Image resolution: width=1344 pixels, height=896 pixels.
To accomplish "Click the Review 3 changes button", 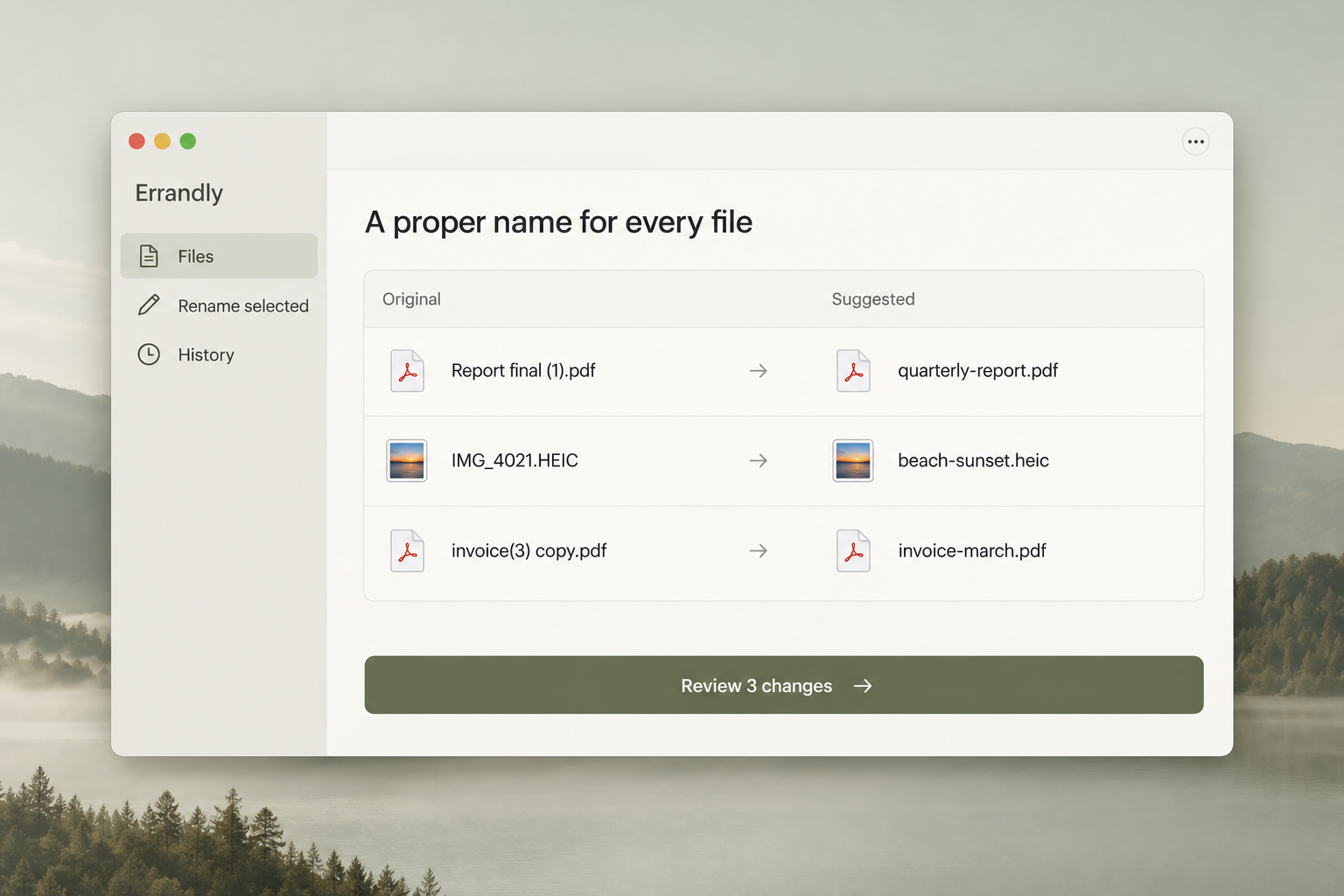I will pos(784,685).
